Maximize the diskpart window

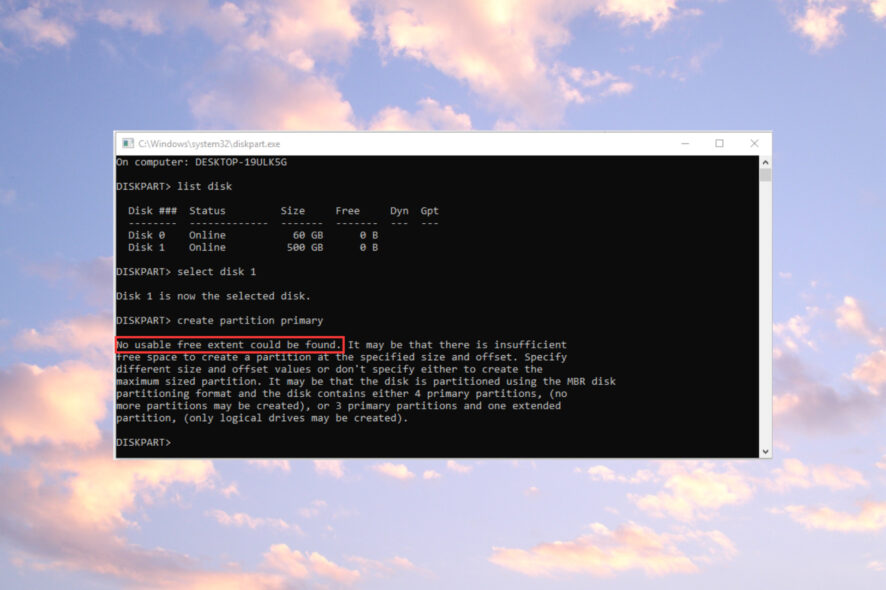[x=719, y=144]
